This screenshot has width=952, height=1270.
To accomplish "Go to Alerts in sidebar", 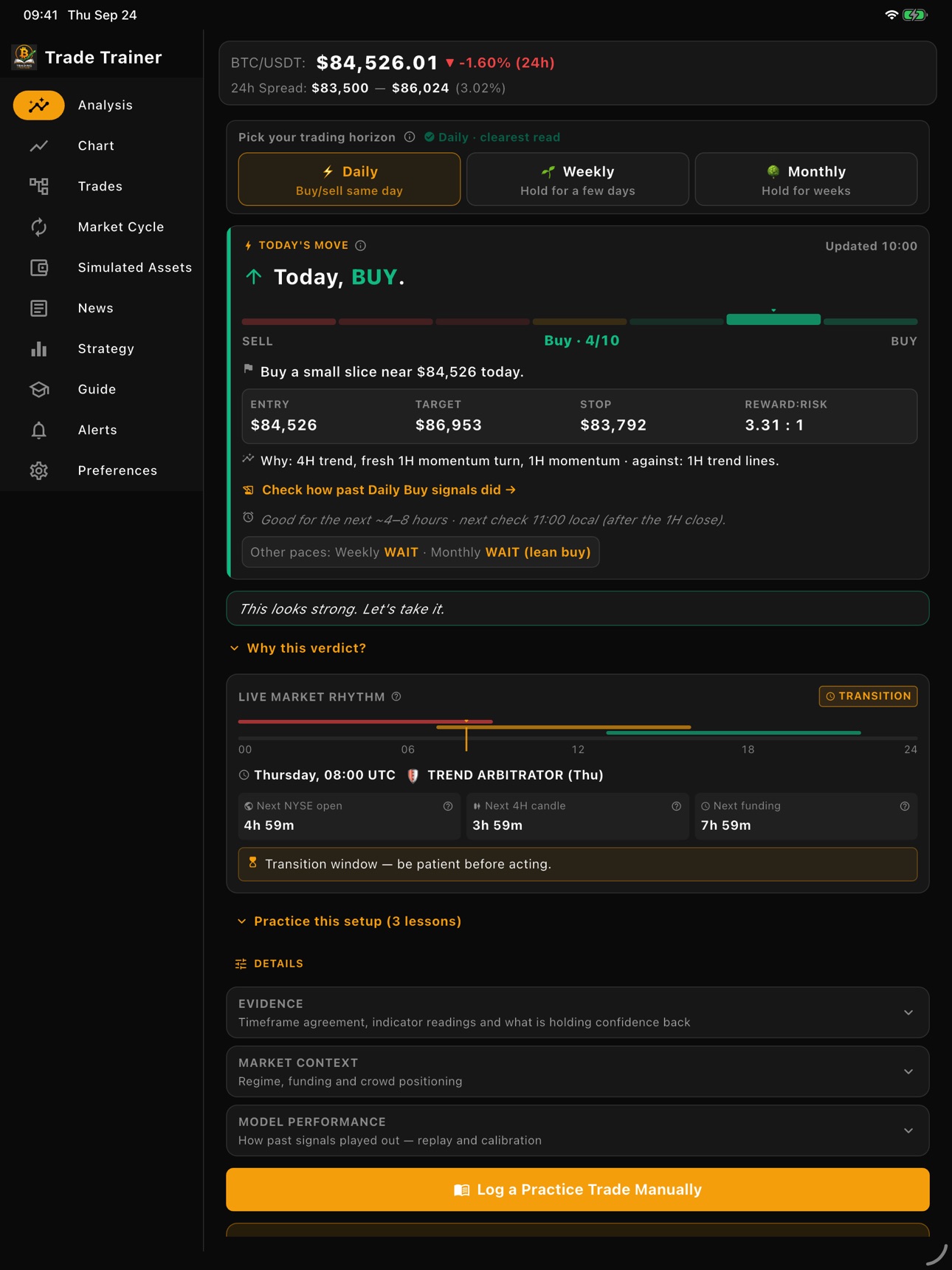I will tap(102, 430).
